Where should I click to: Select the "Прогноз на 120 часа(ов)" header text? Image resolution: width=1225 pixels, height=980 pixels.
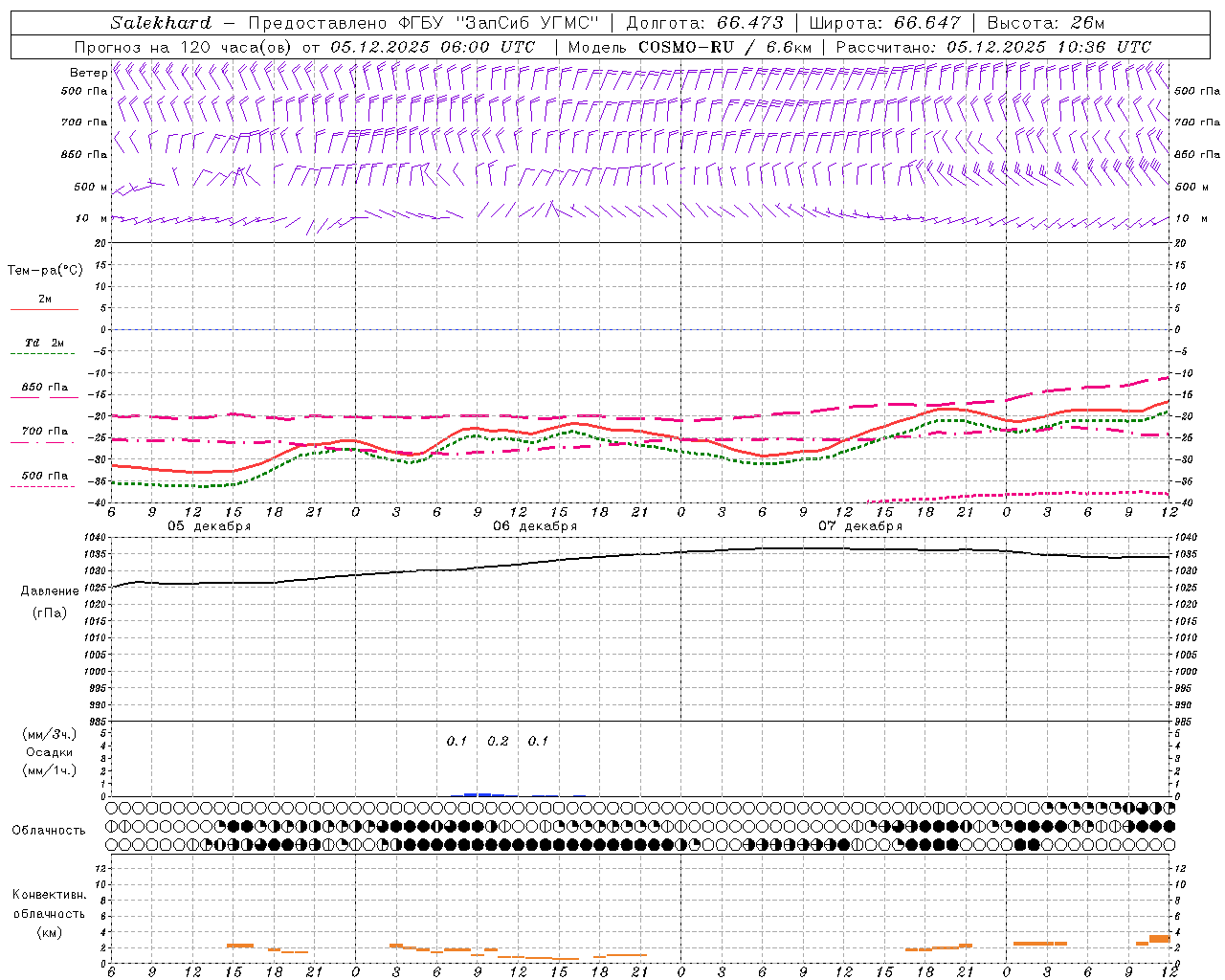[x=185, y=47]
